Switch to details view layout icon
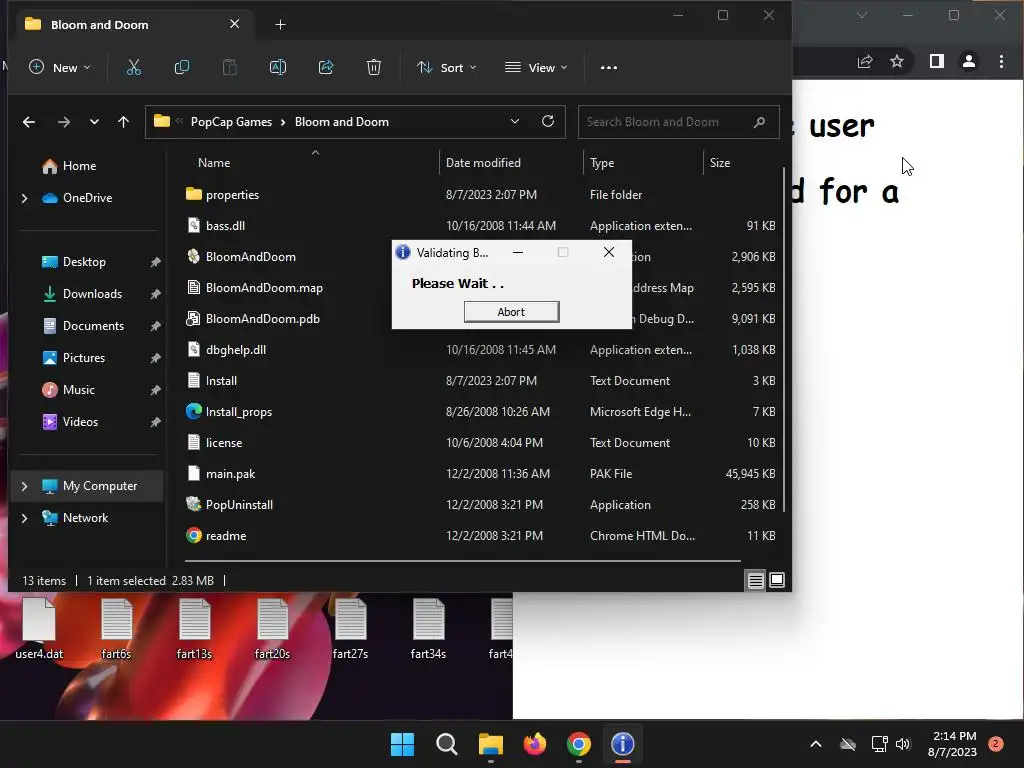 tap(756, 580)
